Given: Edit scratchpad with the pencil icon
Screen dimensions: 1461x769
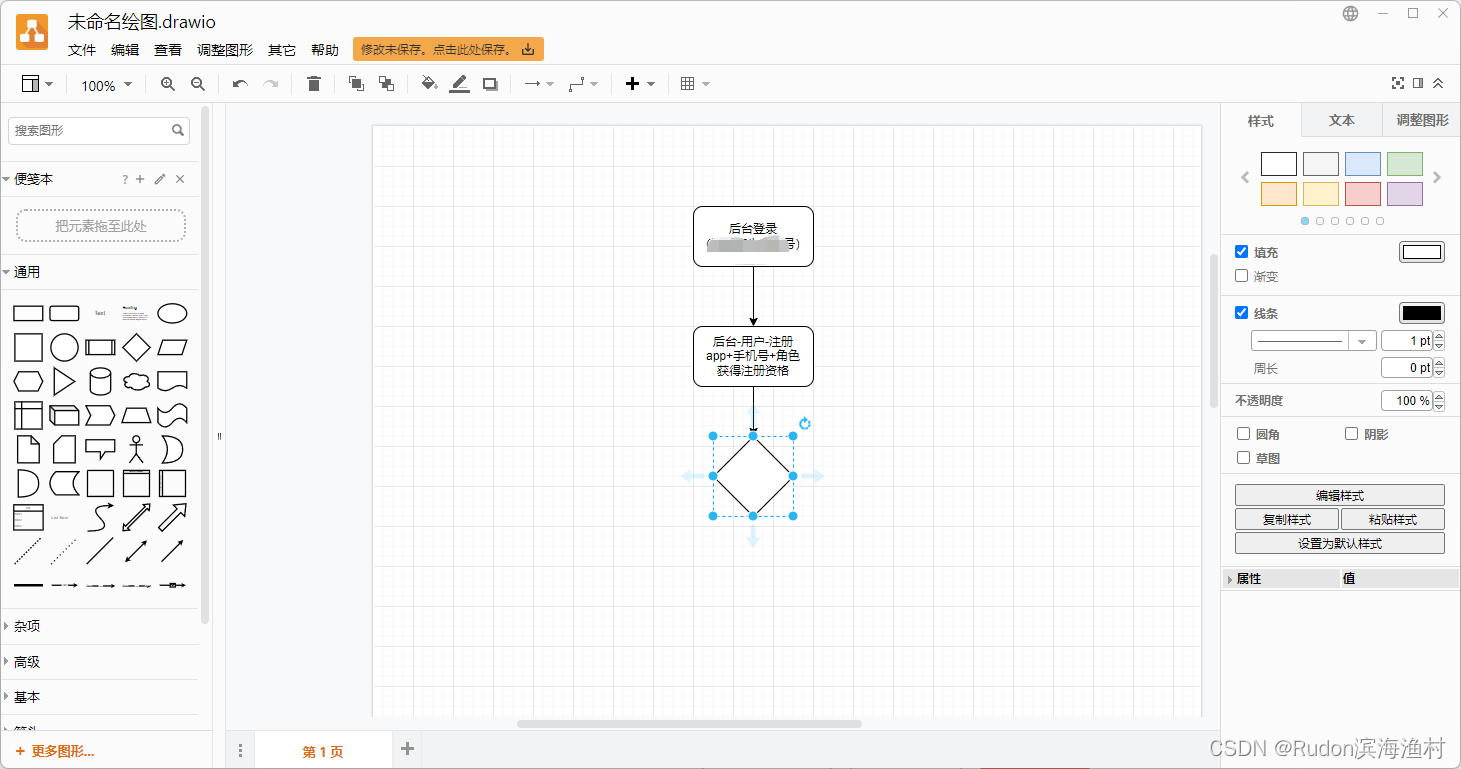Looking at the screenshot, I should [x=160, y=179].
